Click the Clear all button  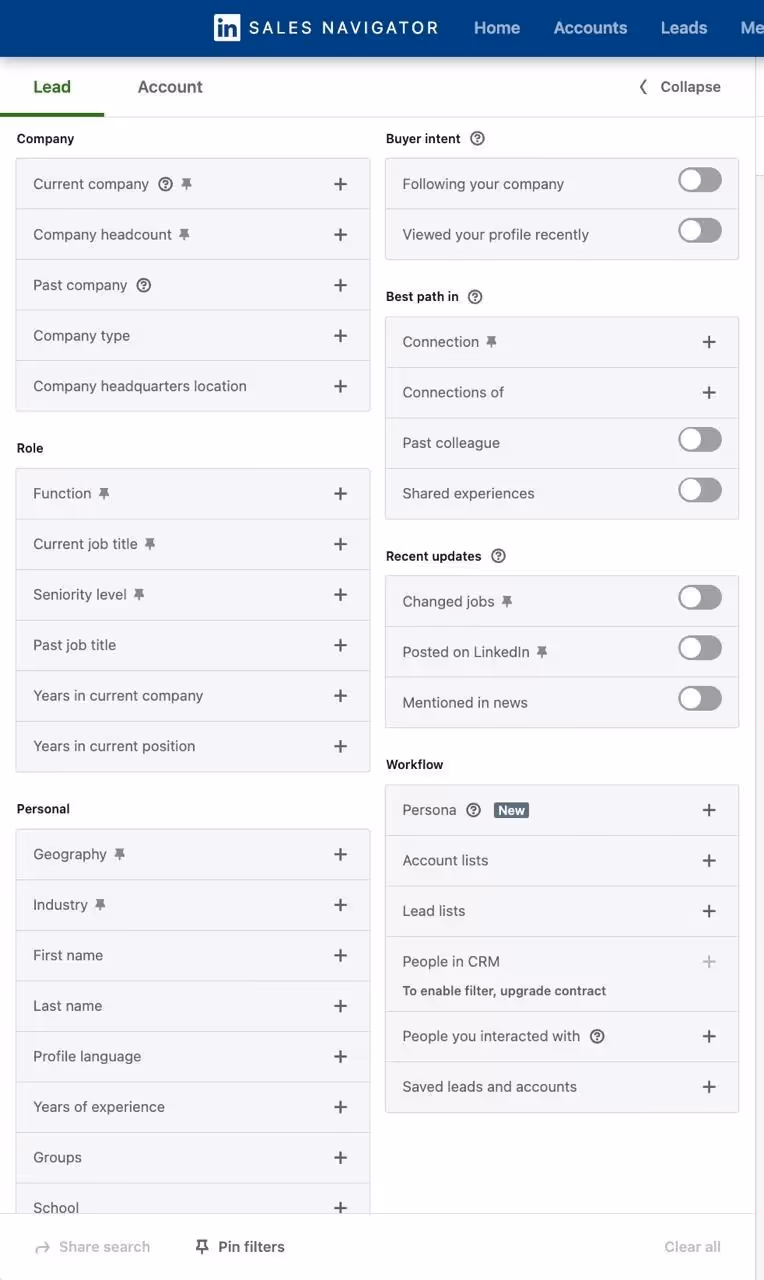692,1246
